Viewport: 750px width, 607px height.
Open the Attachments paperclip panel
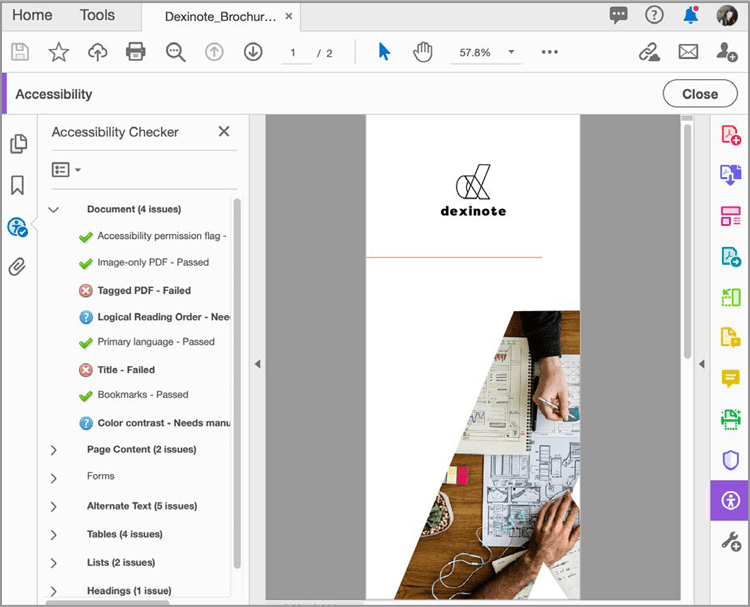tap(17, 267)
